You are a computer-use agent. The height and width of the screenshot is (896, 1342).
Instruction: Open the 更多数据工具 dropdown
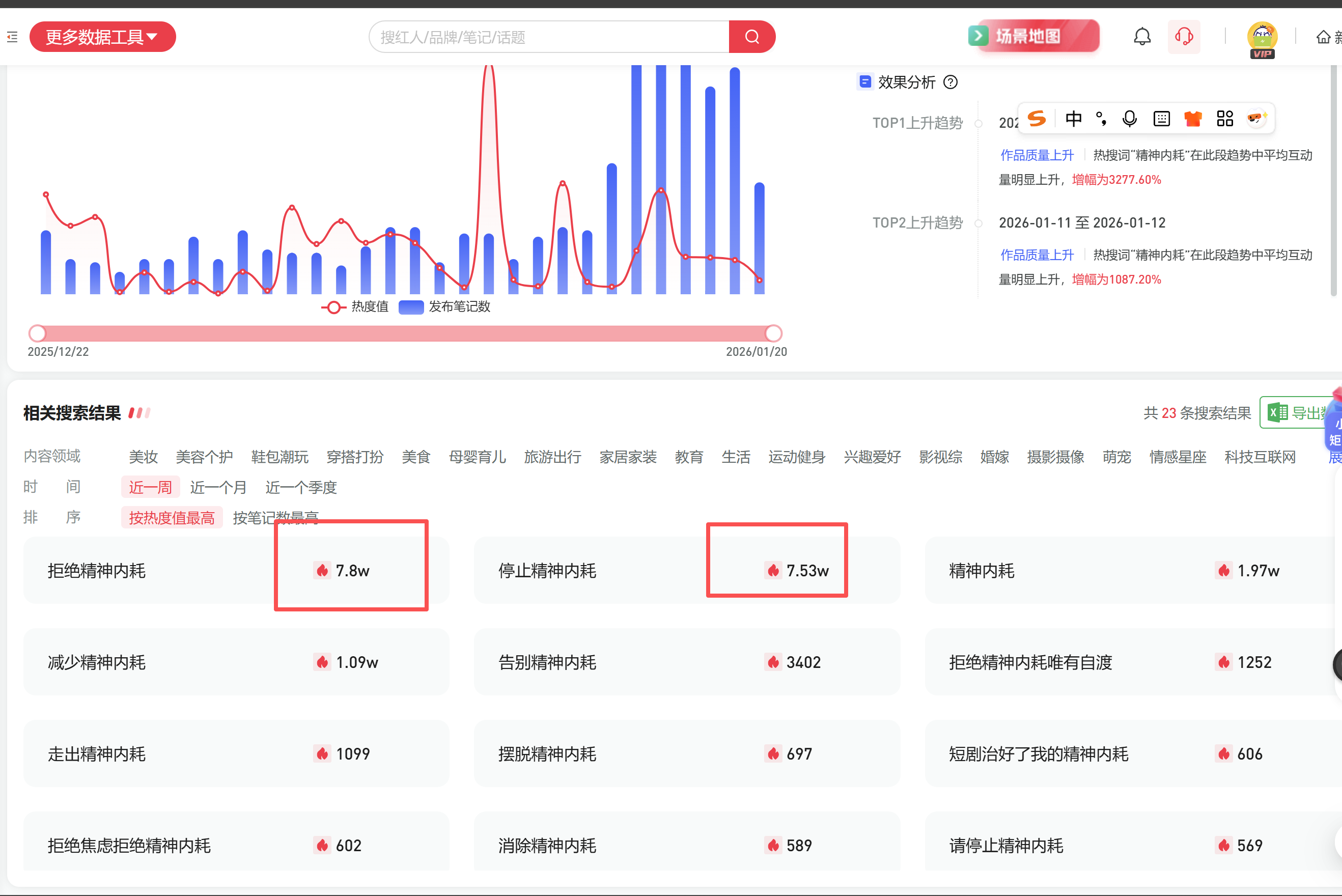tap(102, 37)
